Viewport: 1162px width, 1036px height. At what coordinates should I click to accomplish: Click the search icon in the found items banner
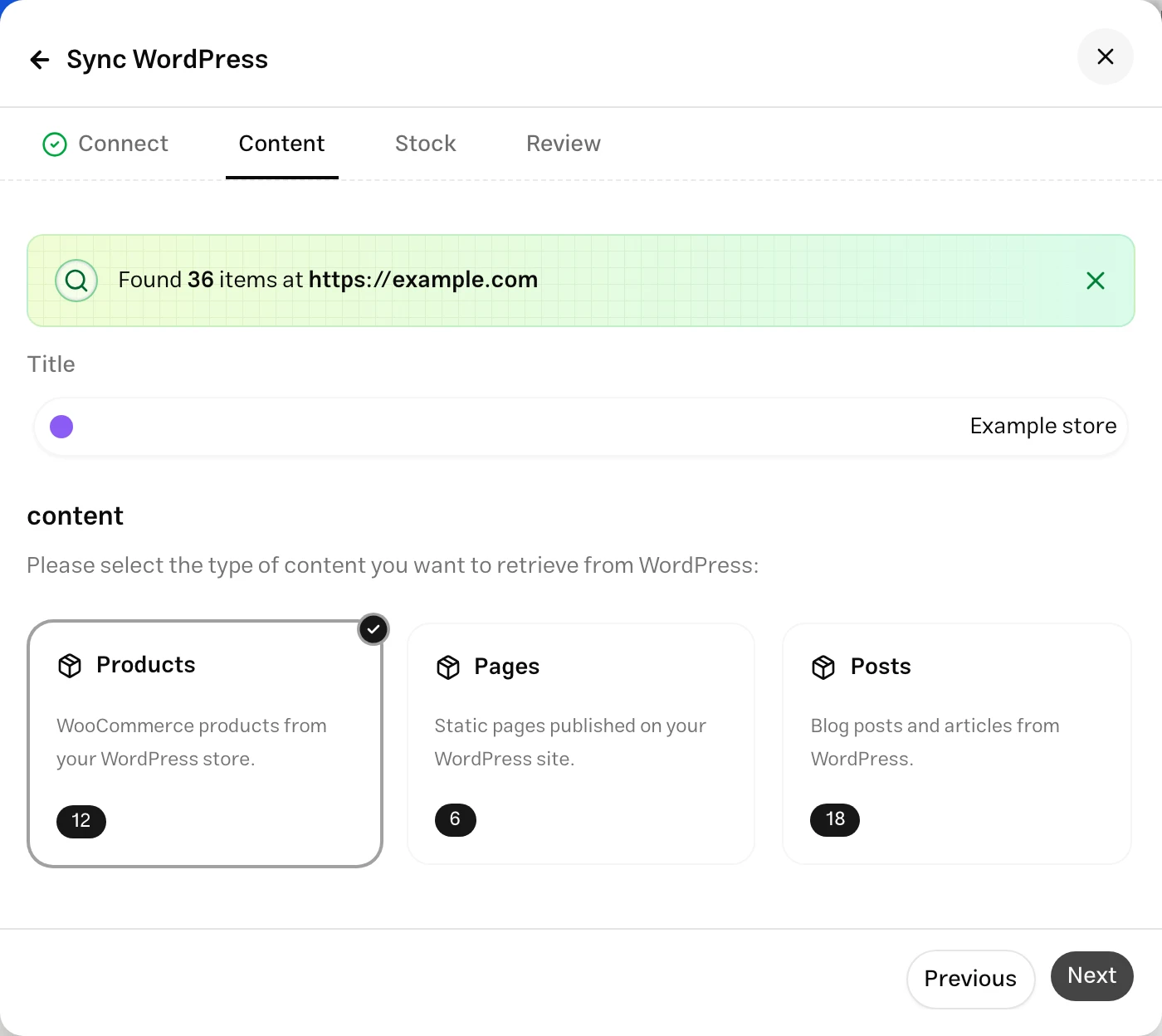tap(76, 281)
